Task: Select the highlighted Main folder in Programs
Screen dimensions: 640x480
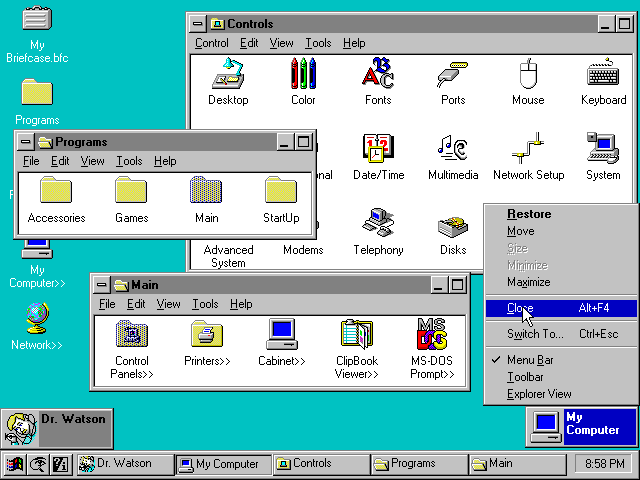Action: (x=206, y=189)
